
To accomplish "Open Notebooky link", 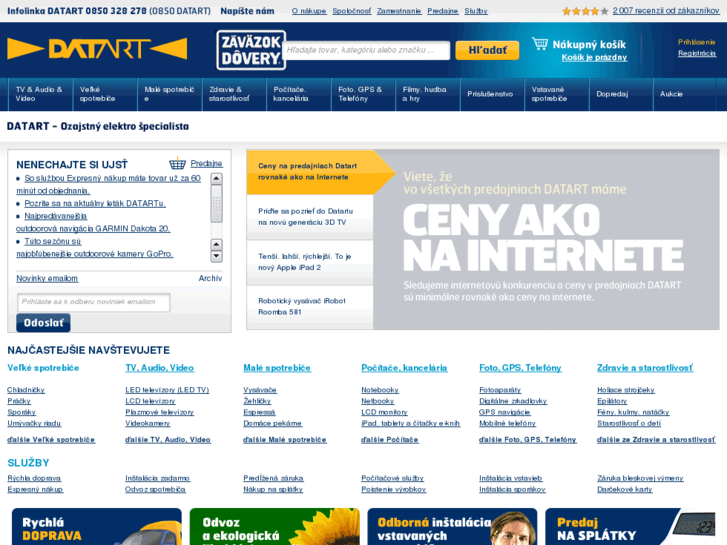I will pos(380,390).
